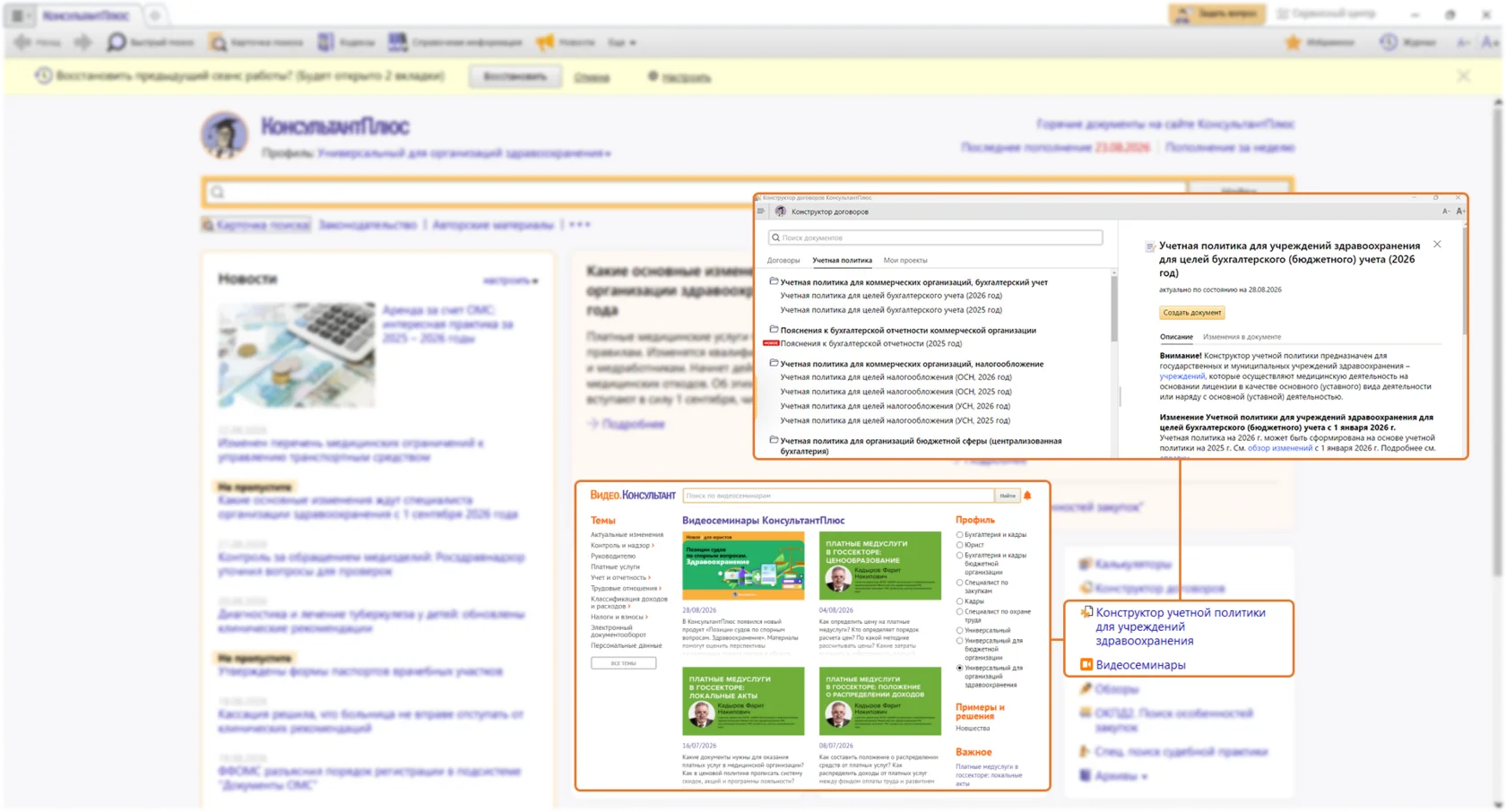This screenshot has height=812, width=1506.
Task: Click folder icon for бухгалтерский учет group
Action: tap(774, 281)
